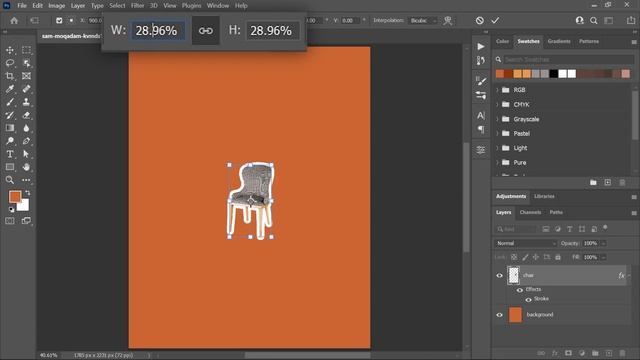The width and height of the screenshot is (640, 360).
Task: Select the Frame tool
Action: point(26,76)
